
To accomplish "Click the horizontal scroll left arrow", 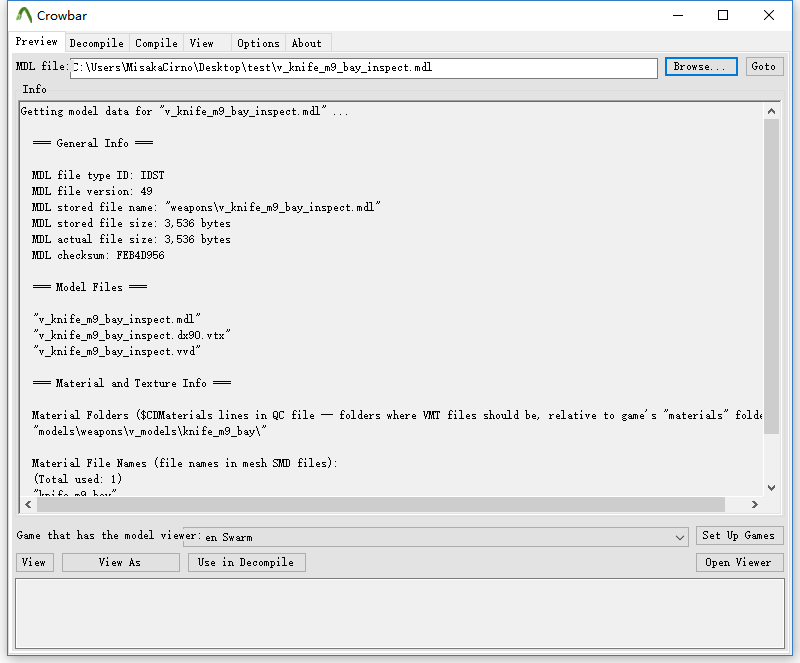I will pos(29,504).
